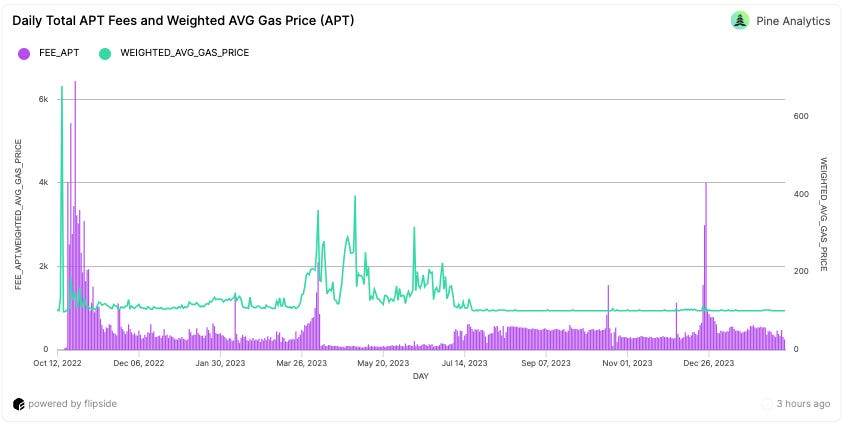Toggle the green WEIGHTED_AVG_GAS_PRICE legend marker
Screen dimensions: 845x424
105,53
